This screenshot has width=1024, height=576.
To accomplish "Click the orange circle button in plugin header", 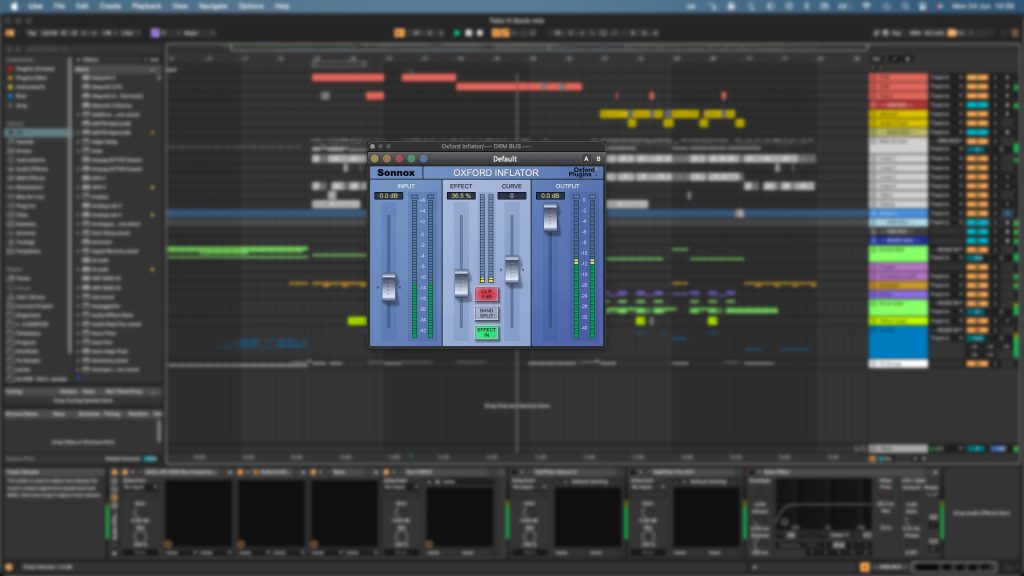I will coord(387,158).
